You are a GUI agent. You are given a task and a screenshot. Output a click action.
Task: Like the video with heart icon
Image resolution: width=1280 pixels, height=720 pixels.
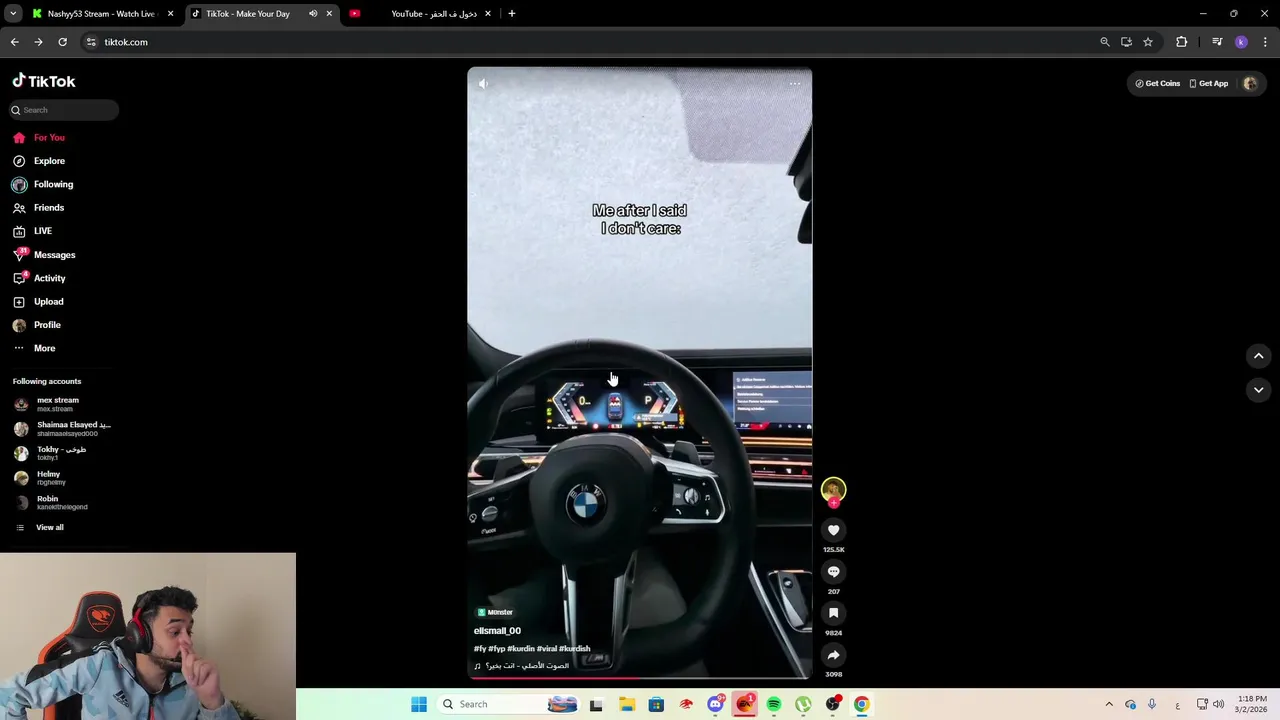pyautogui.click(x=834, y=530)
